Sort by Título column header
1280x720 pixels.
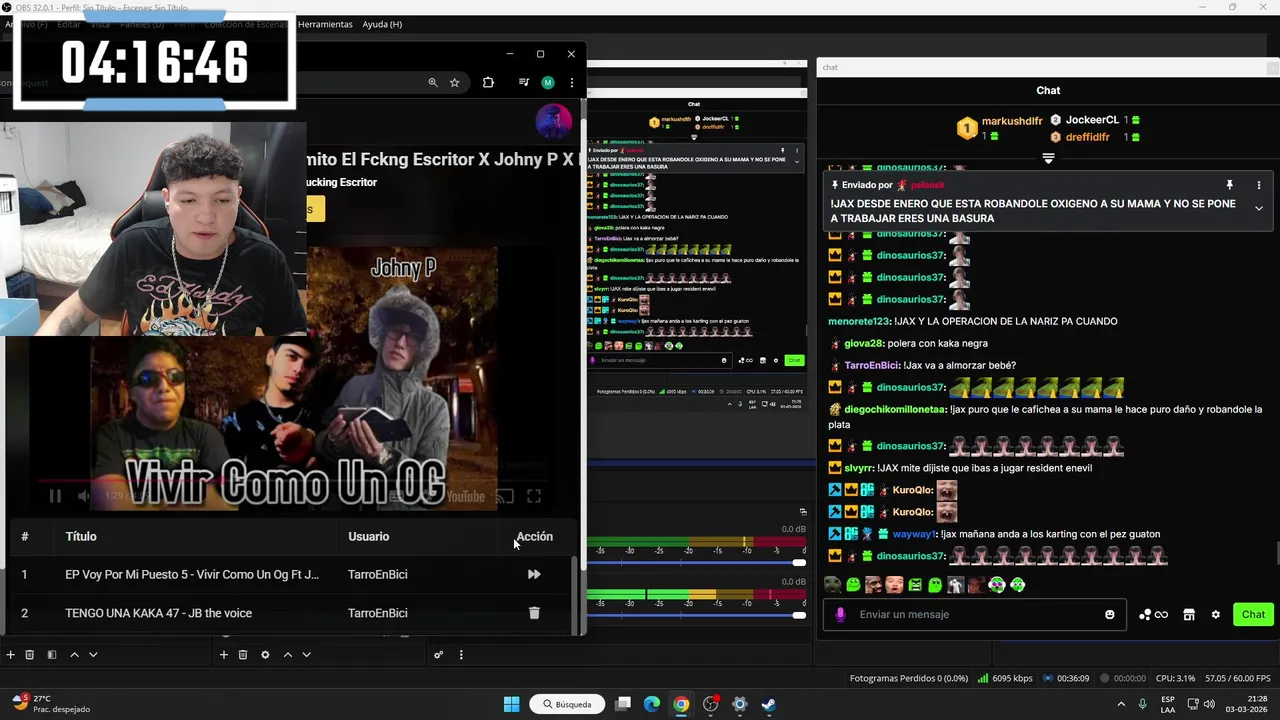81,536
